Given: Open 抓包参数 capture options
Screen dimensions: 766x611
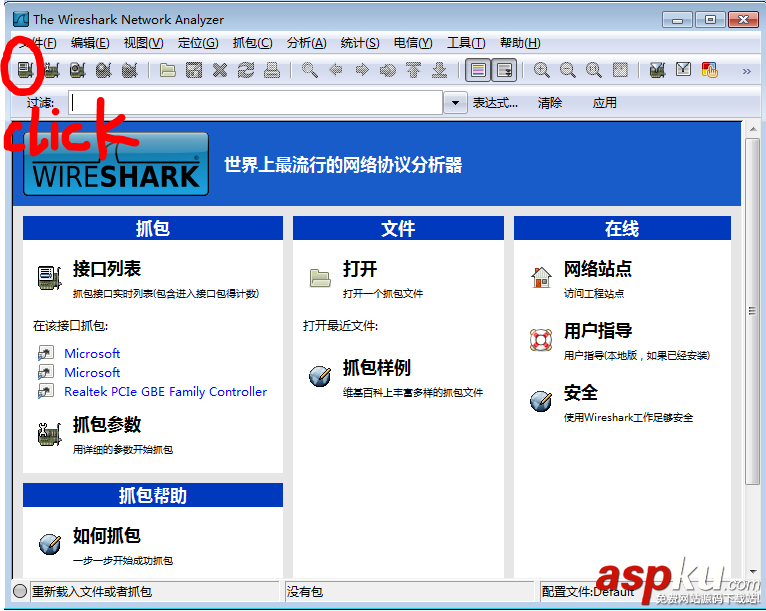Looking at the screenshot, I should click(x=107, y=424).
